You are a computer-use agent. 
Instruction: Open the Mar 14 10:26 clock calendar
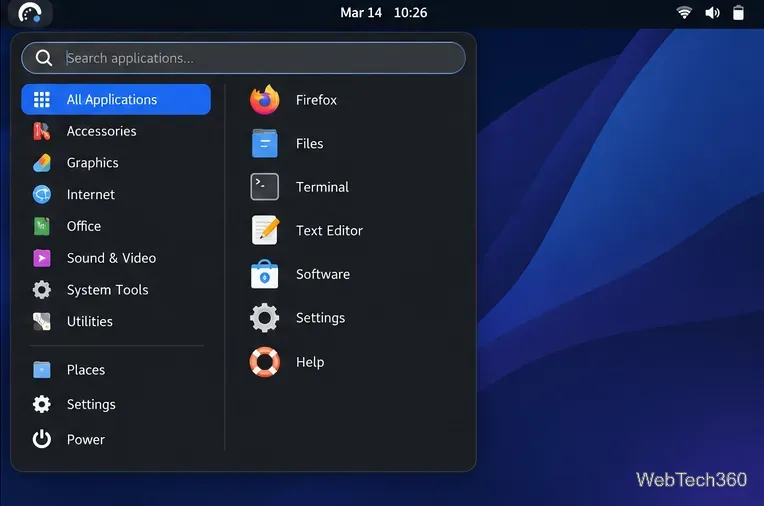383,13
